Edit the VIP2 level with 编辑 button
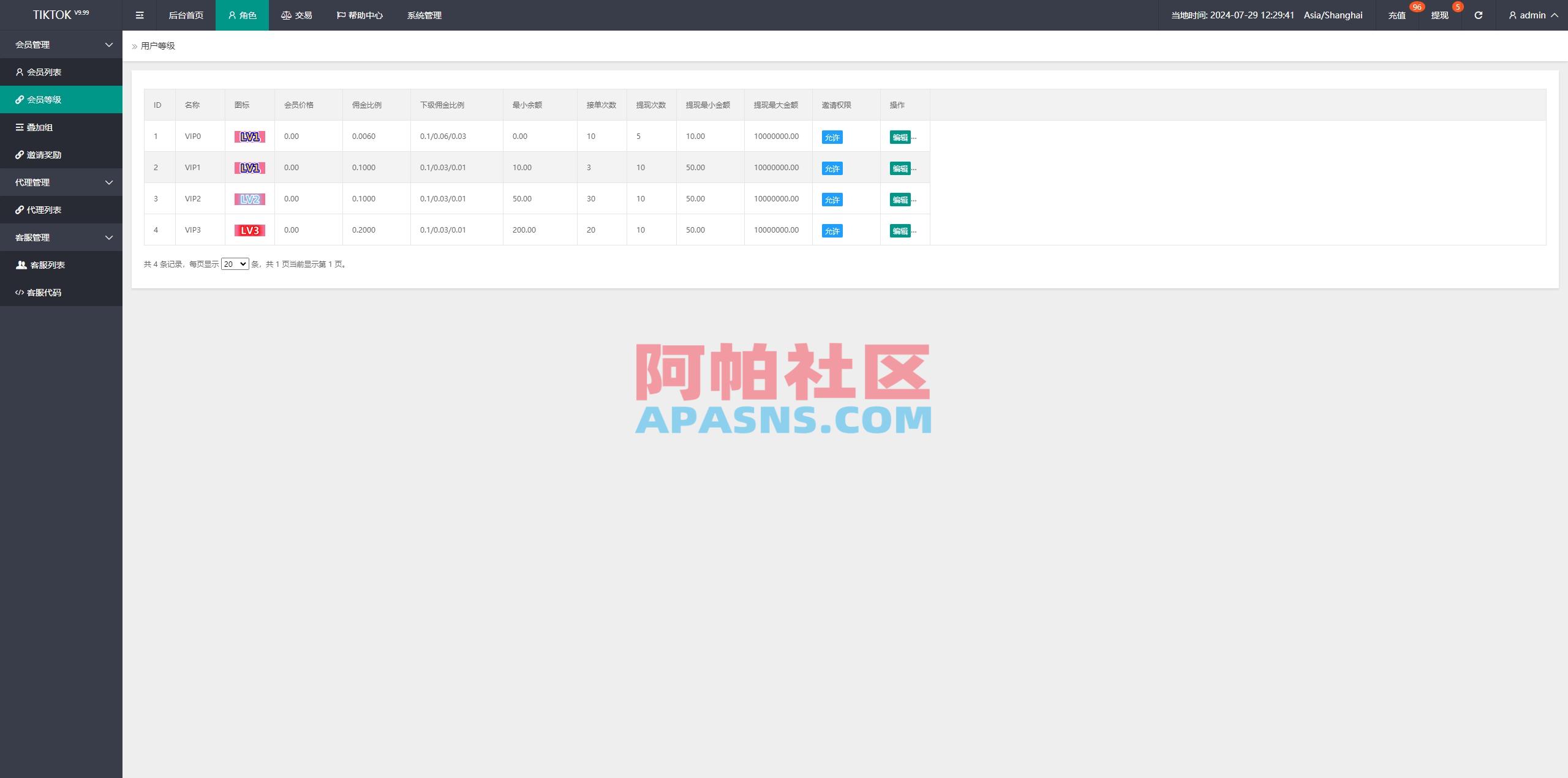Image resolution: width=1568 pixels, height=778 pixels. pos(899,199)
